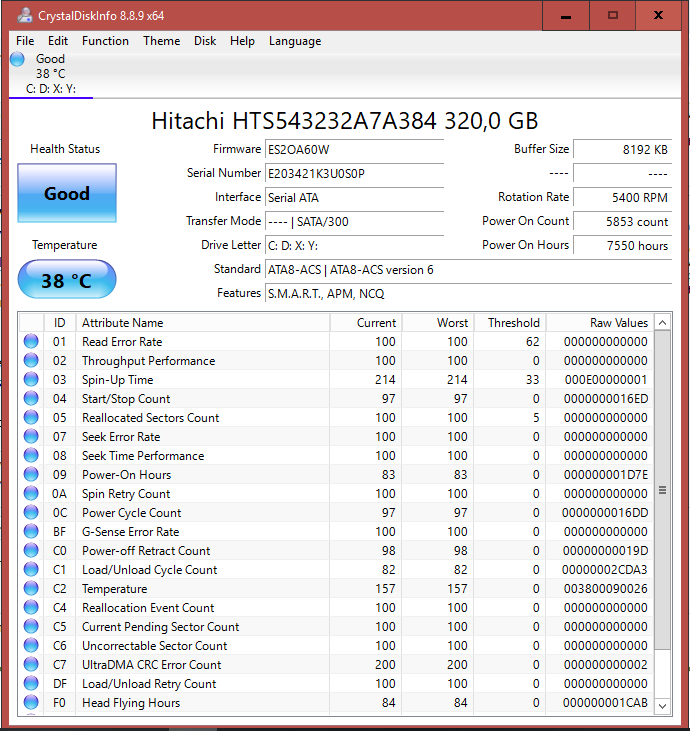Screen dimensions: 690x731
Task: Click status orb for UltraDMA CRC Error Count
Action: click(x=31, y=664)
